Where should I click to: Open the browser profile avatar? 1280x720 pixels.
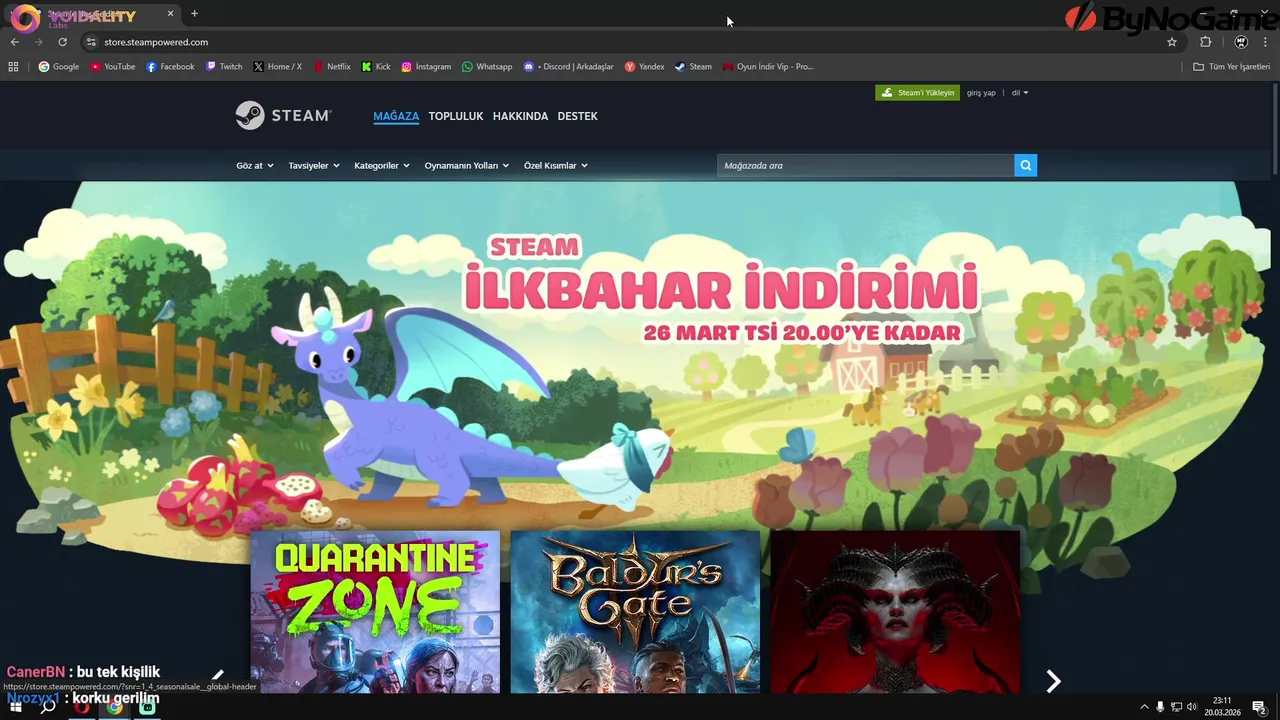click(1241, 42)
